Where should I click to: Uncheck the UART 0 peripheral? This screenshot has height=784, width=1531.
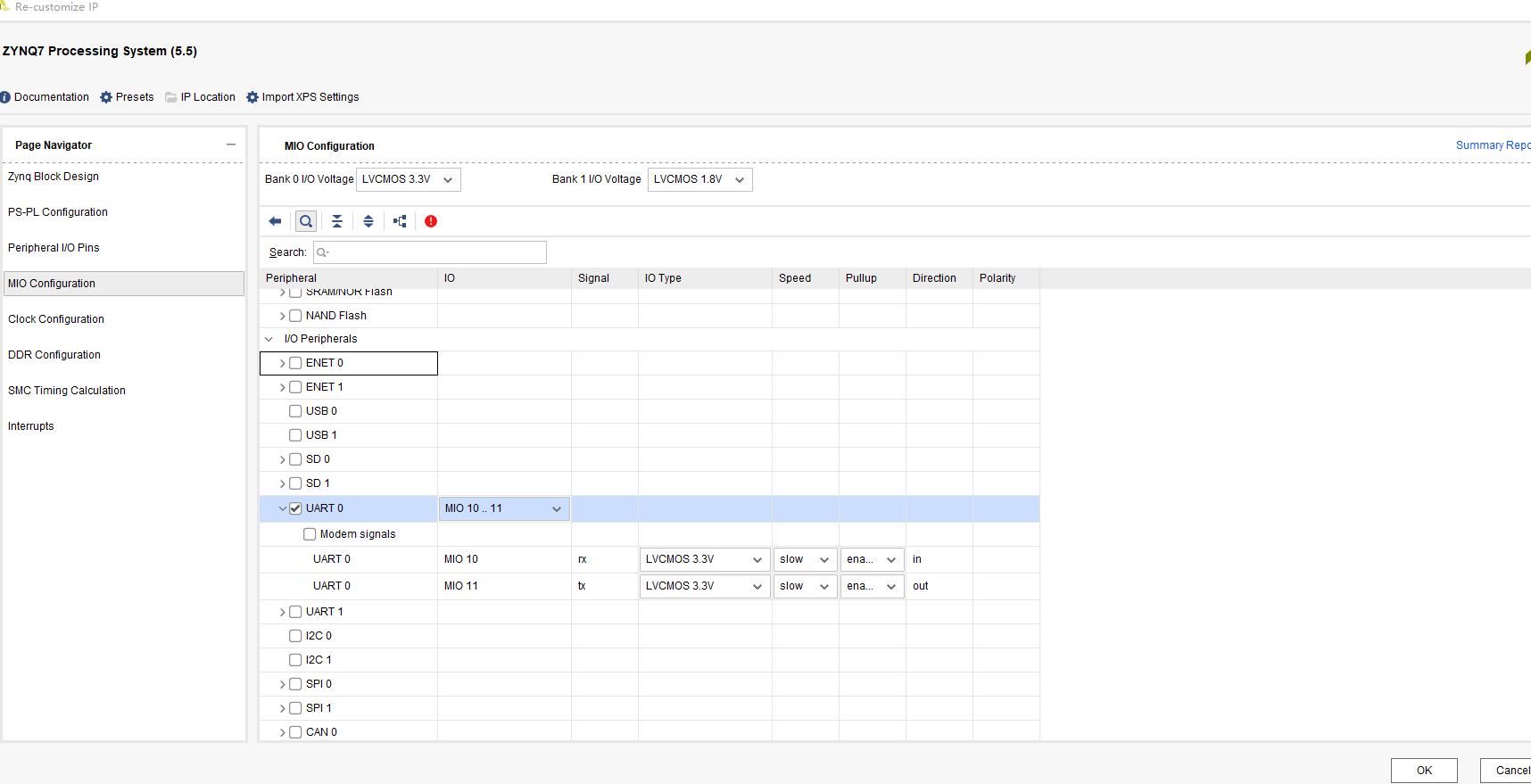(295, 508)
